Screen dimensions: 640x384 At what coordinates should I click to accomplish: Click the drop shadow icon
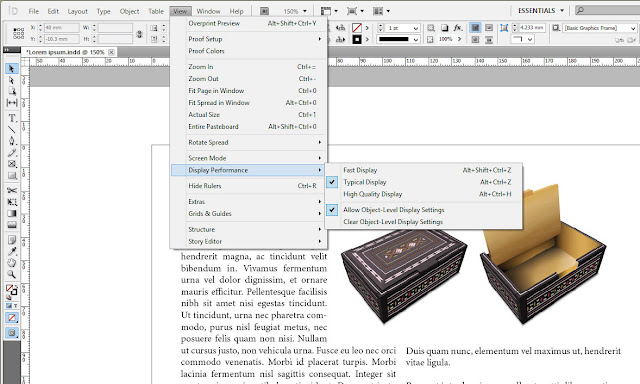pos(444,28)
